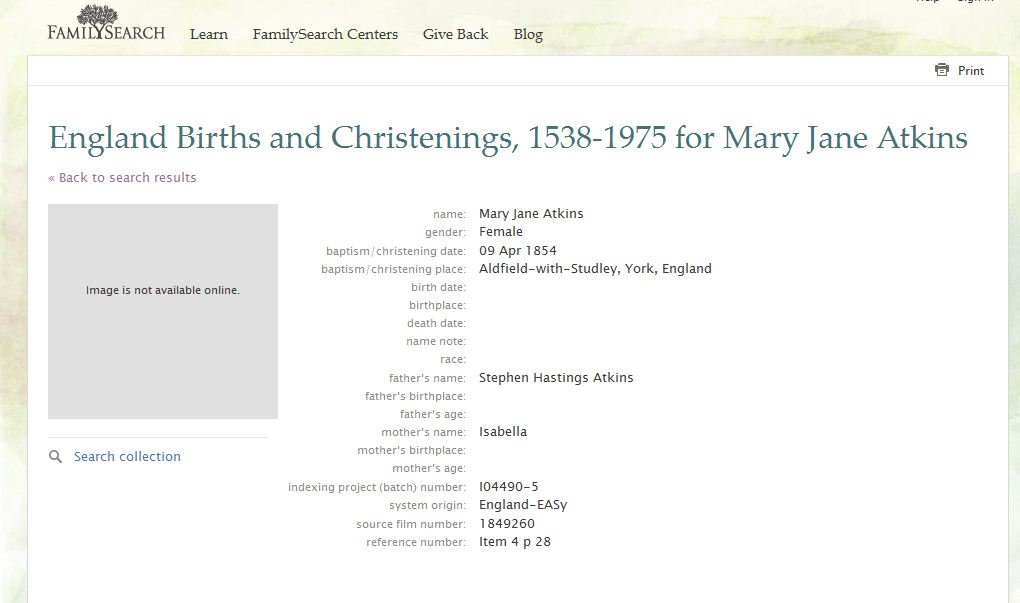The height and width of the screenshot is (603, 1020).
Task: Click reference number Item 4 p 28
Action: 515,542
